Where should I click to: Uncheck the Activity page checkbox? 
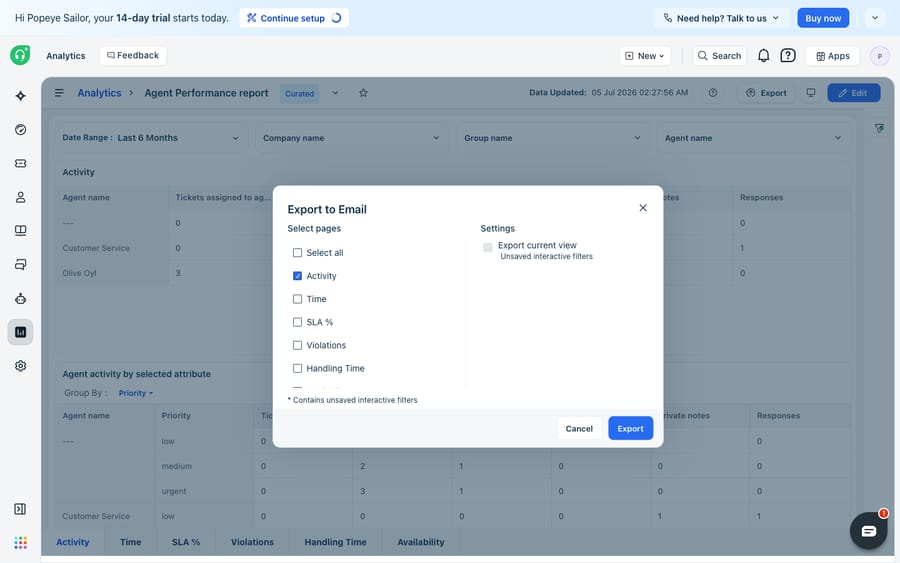click(297, 276)
